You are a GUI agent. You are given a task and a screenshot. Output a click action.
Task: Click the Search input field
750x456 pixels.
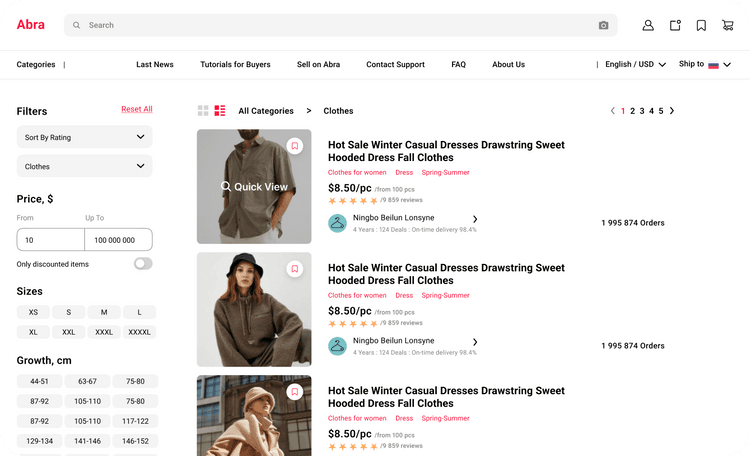click(x=341, y=25)
